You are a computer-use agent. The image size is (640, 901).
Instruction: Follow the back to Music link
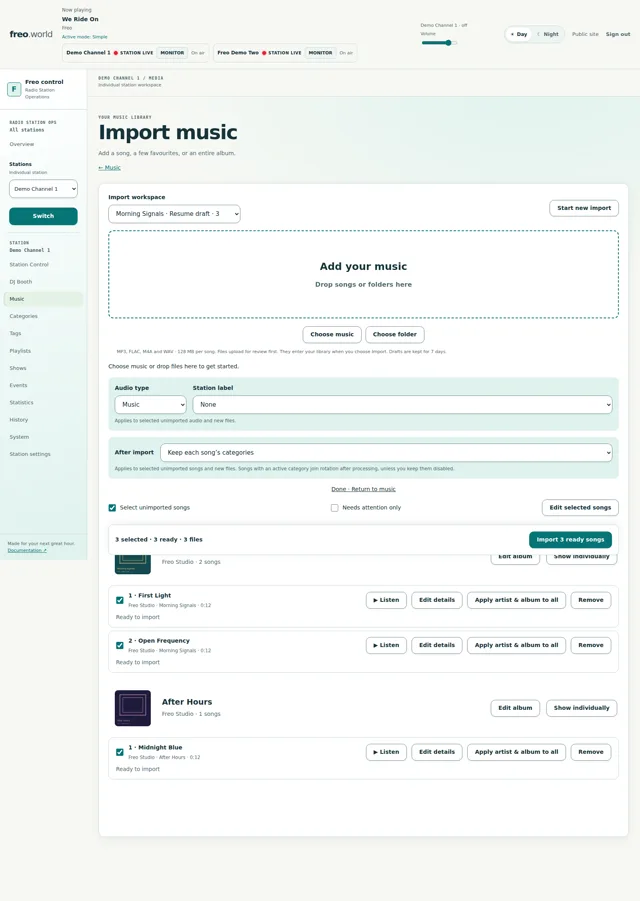click(109, 168)
